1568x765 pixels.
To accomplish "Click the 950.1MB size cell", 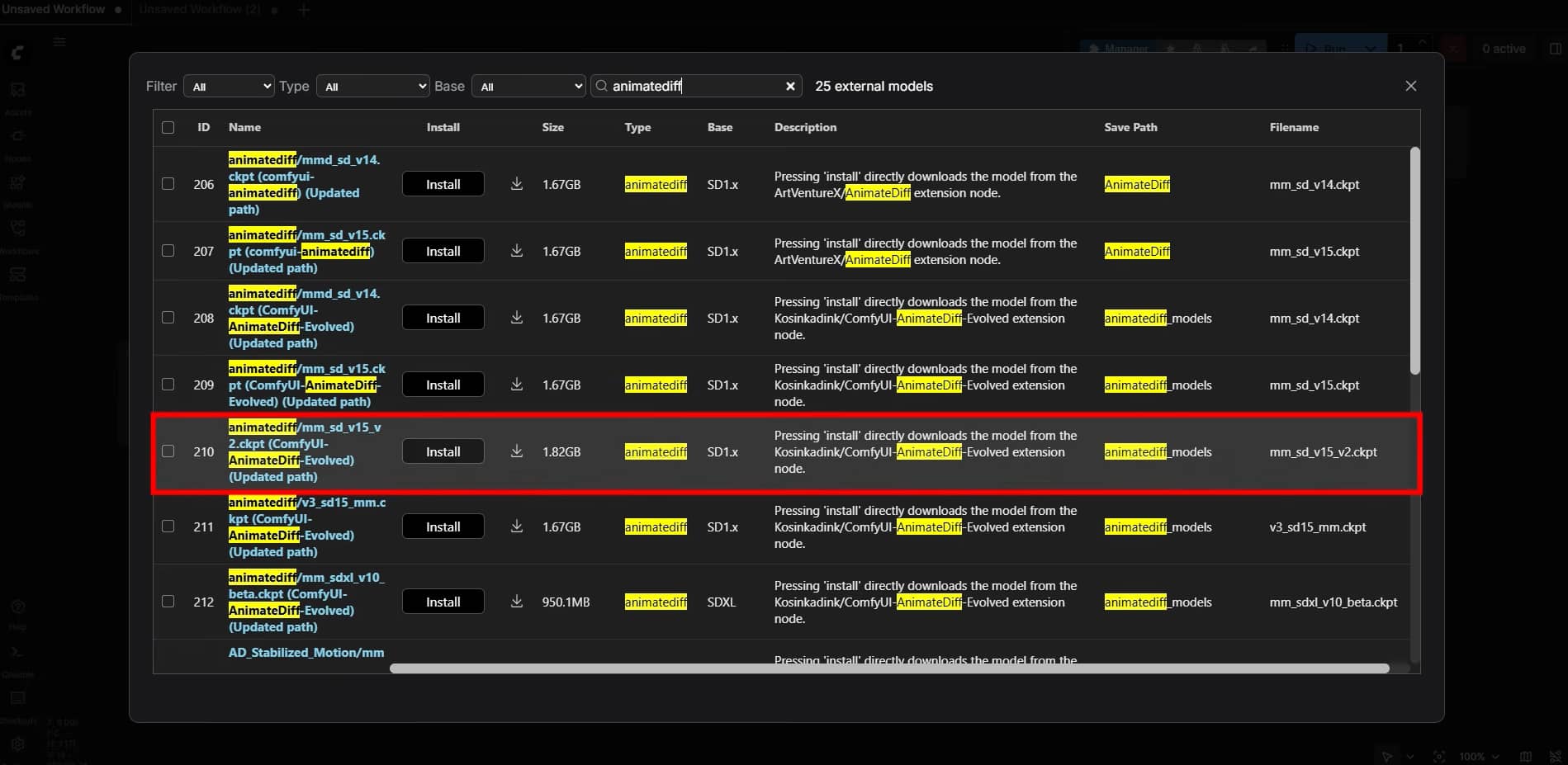I will click(x=566, y=602).
